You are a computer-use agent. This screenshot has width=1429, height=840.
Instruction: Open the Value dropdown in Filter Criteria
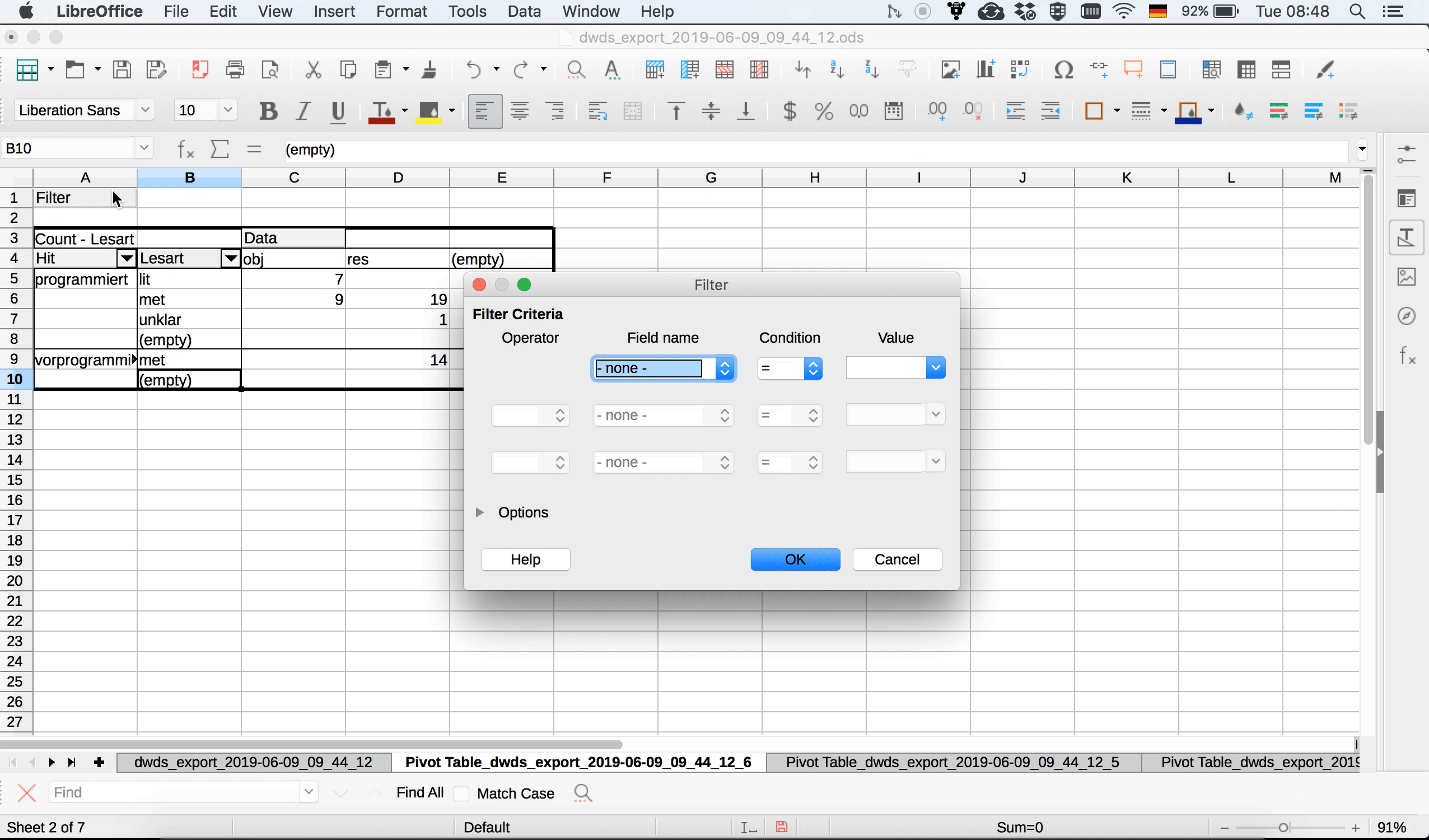935,367
